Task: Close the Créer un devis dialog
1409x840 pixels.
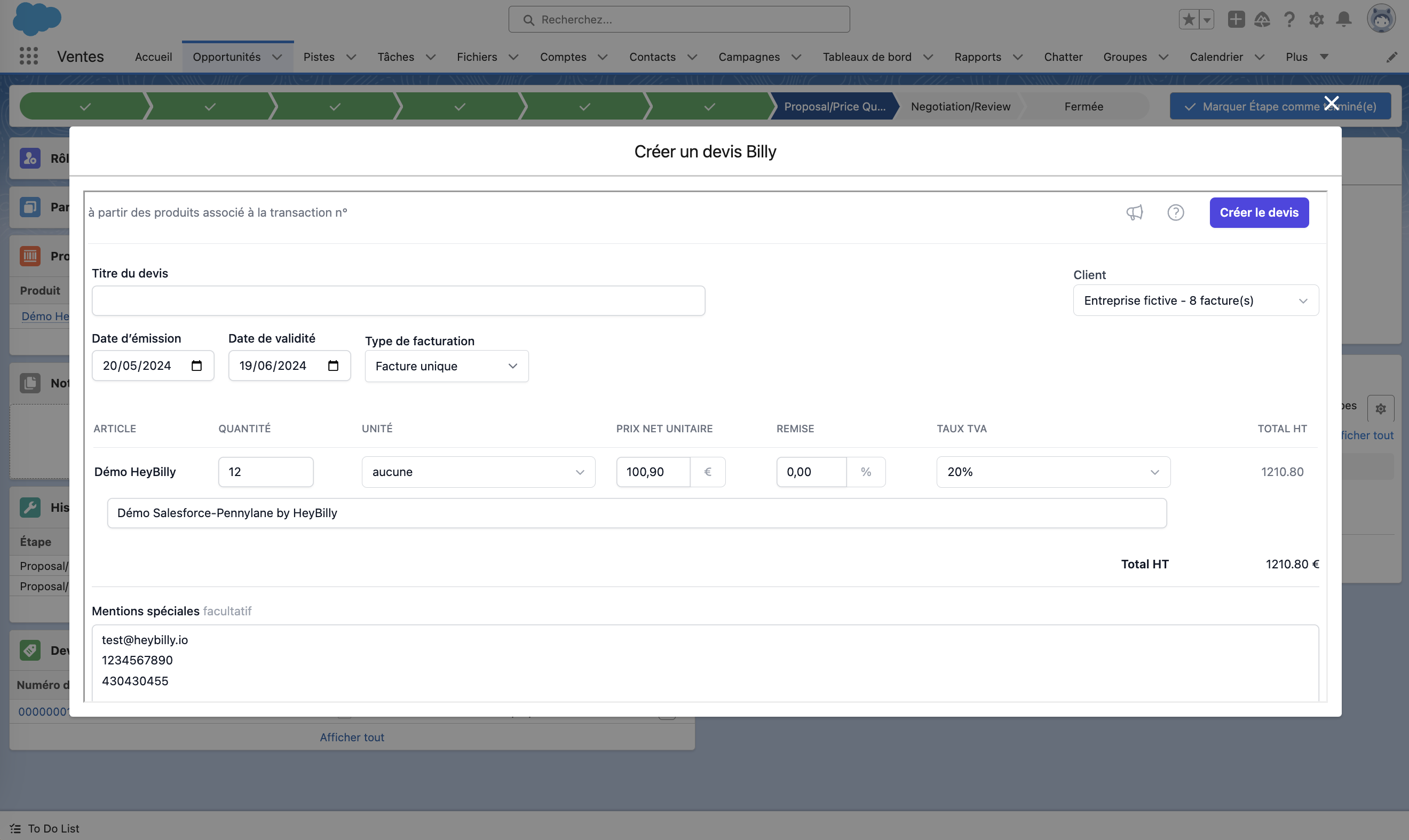Action: pyautogui.click(x=1332, y=103)
